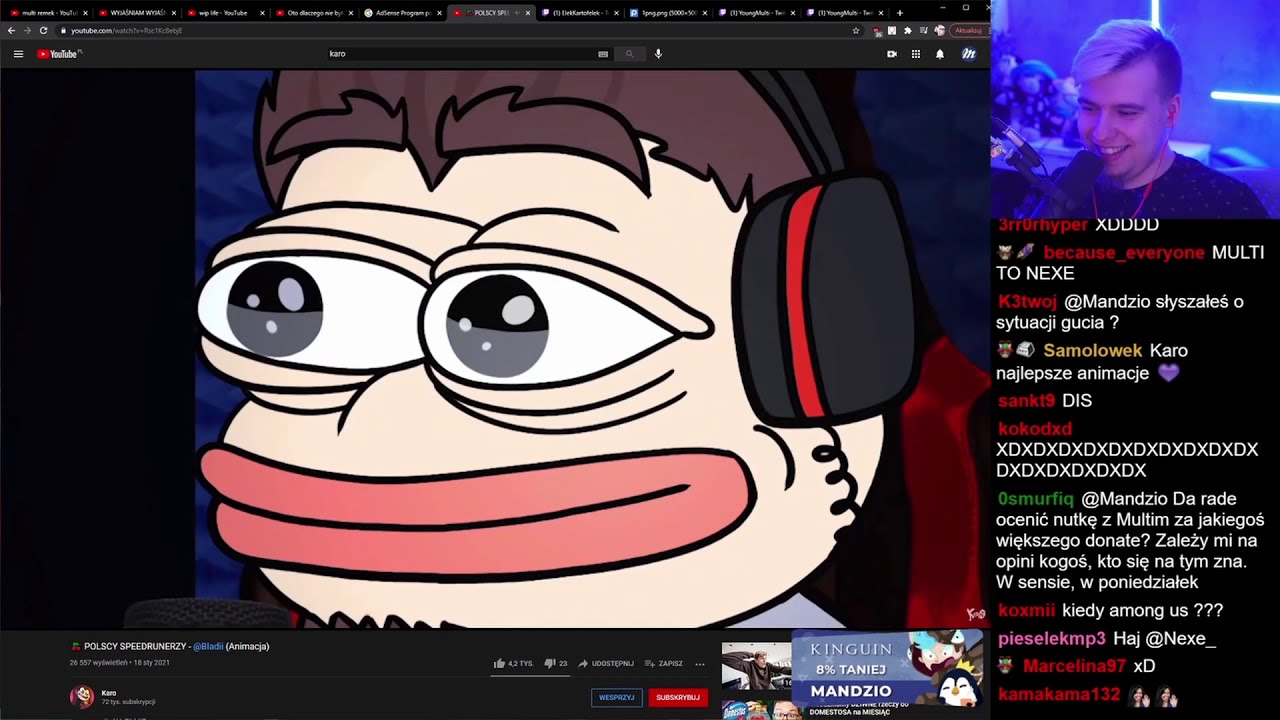The width and height of the screenshot is (1280, 720).
Task: Click username 3rr0rhyper in chat
Action: (1044, 226)
